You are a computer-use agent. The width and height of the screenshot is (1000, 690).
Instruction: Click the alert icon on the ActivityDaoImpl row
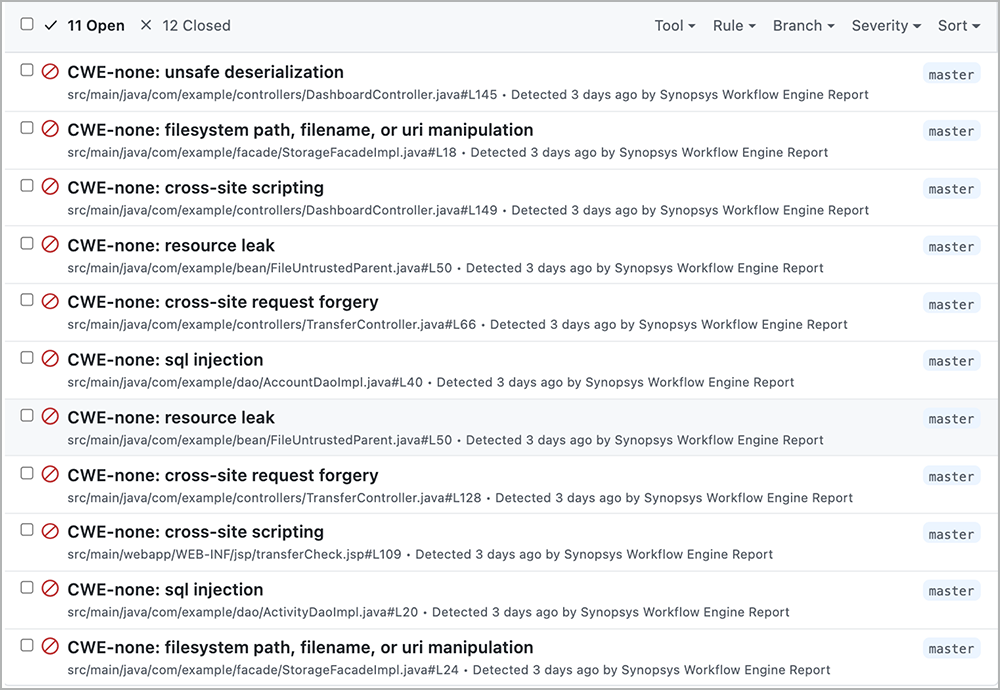[x=50, y=589]
